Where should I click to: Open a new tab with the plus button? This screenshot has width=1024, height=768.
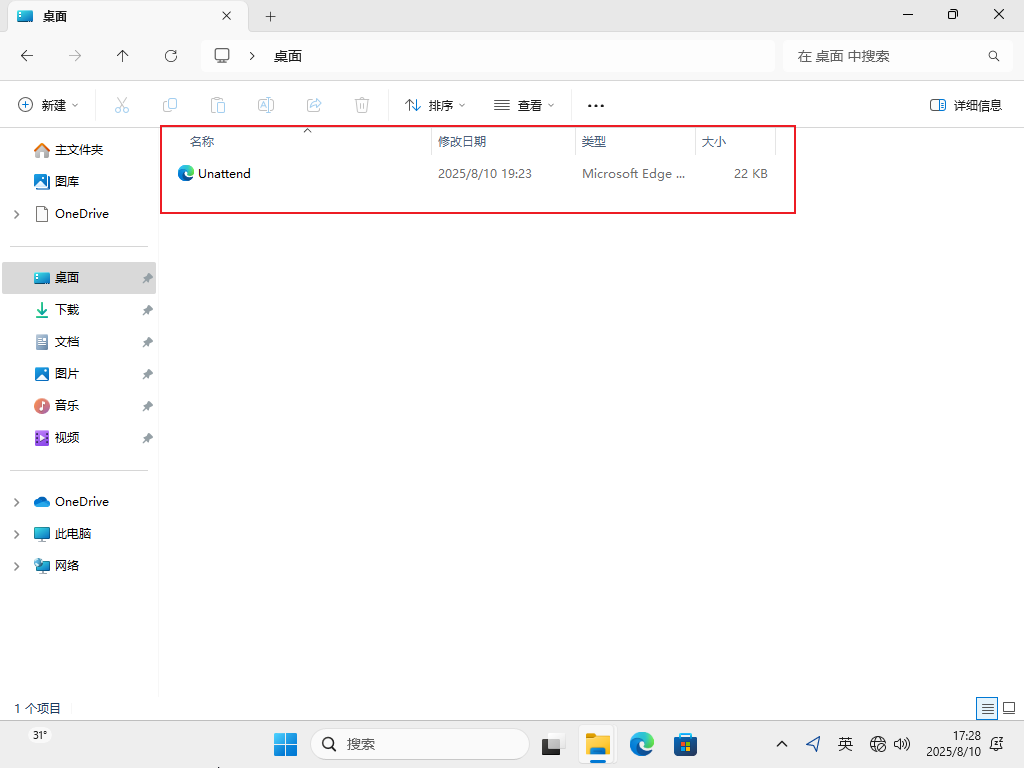pos(270,17)
